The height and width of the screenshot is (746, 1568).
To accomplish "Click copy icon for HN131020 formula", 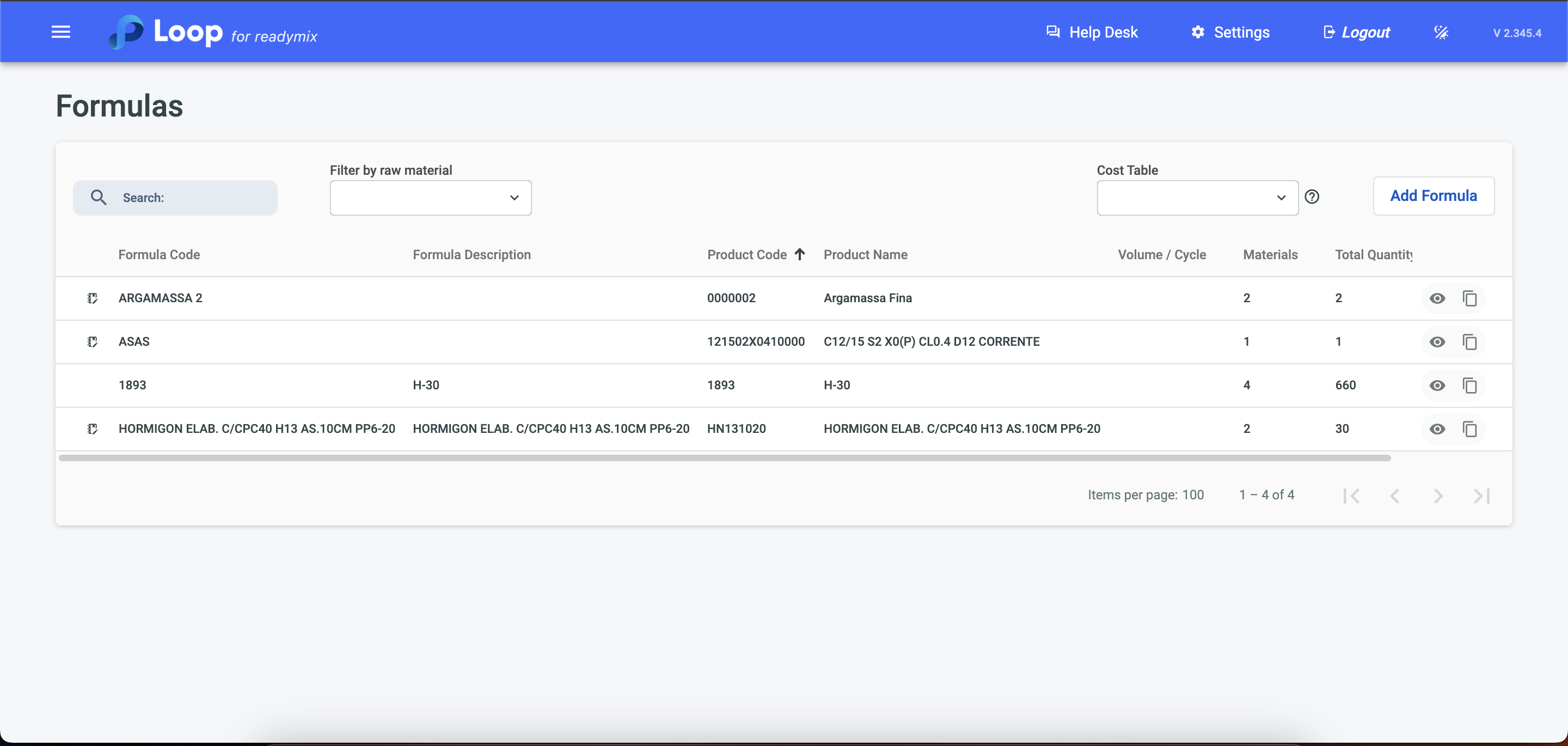I will 1469,429.
